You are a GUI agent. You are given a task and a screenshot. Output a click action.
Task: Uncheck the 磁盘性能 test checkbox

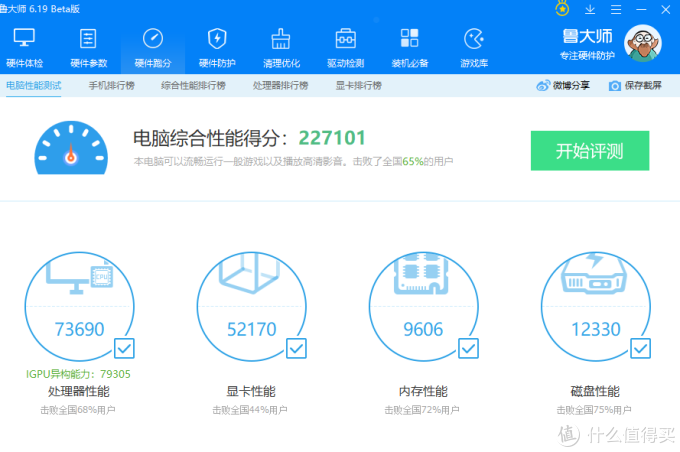tap(641, 348)
